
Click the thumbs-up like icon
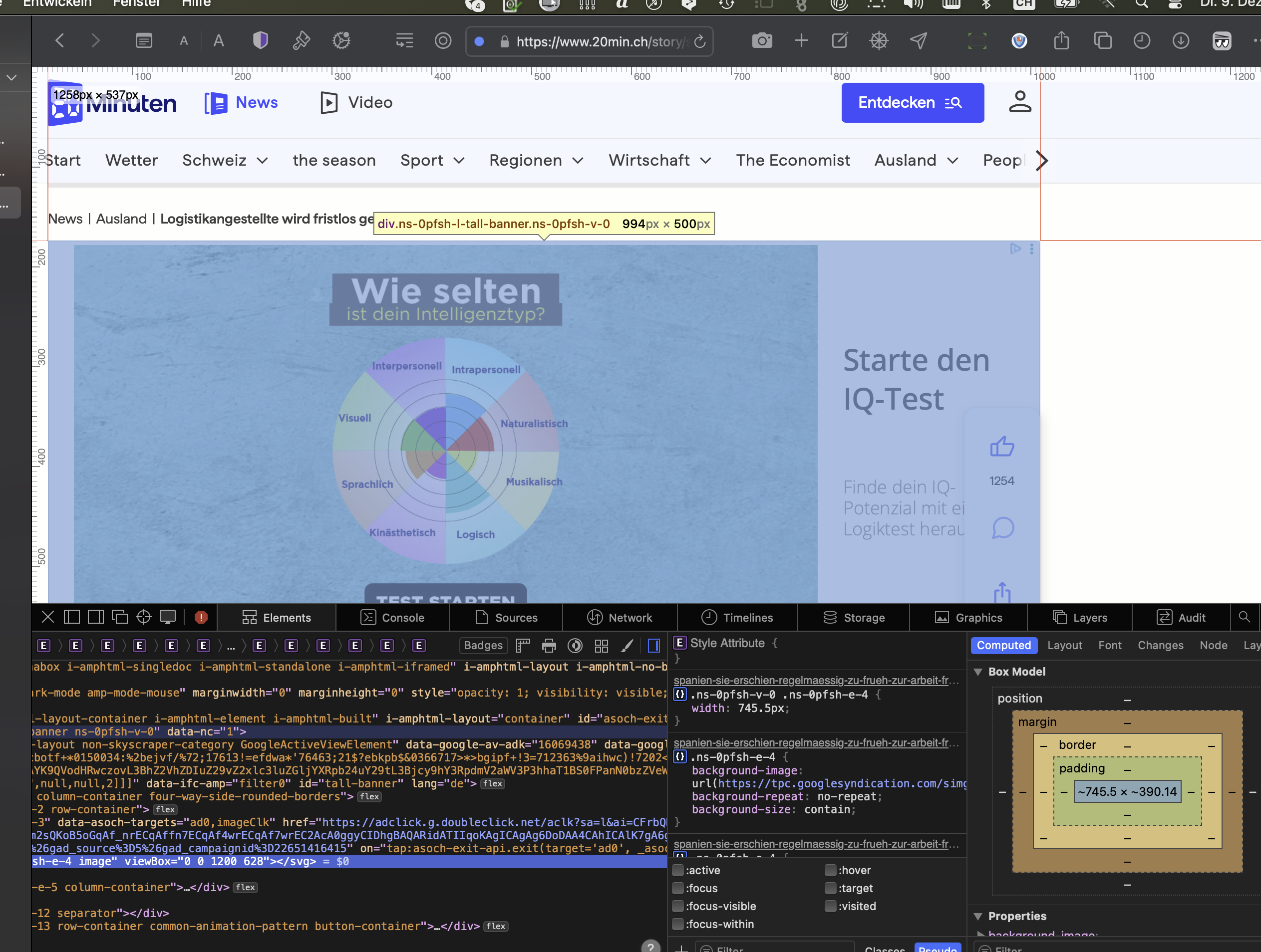(1001, 447)
